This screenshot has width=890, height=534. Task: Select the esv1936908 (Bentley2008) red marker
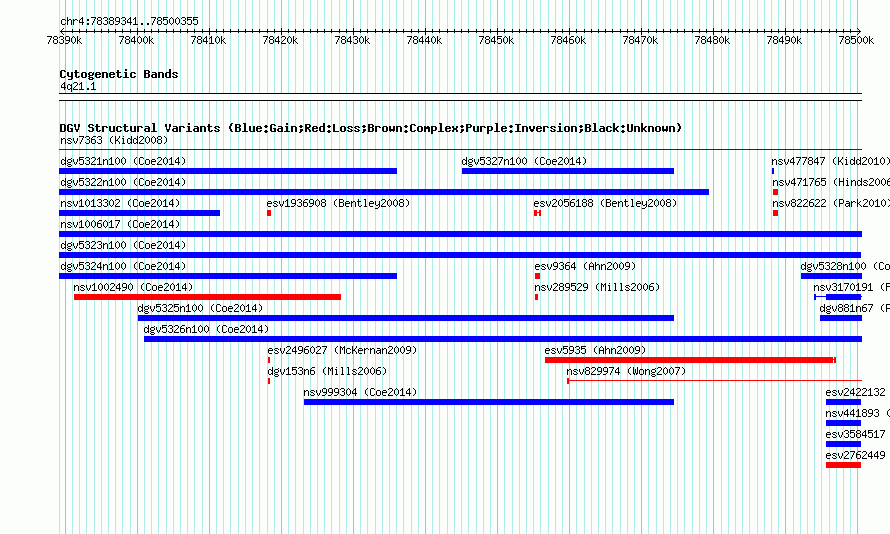click(x=269, y=213)
